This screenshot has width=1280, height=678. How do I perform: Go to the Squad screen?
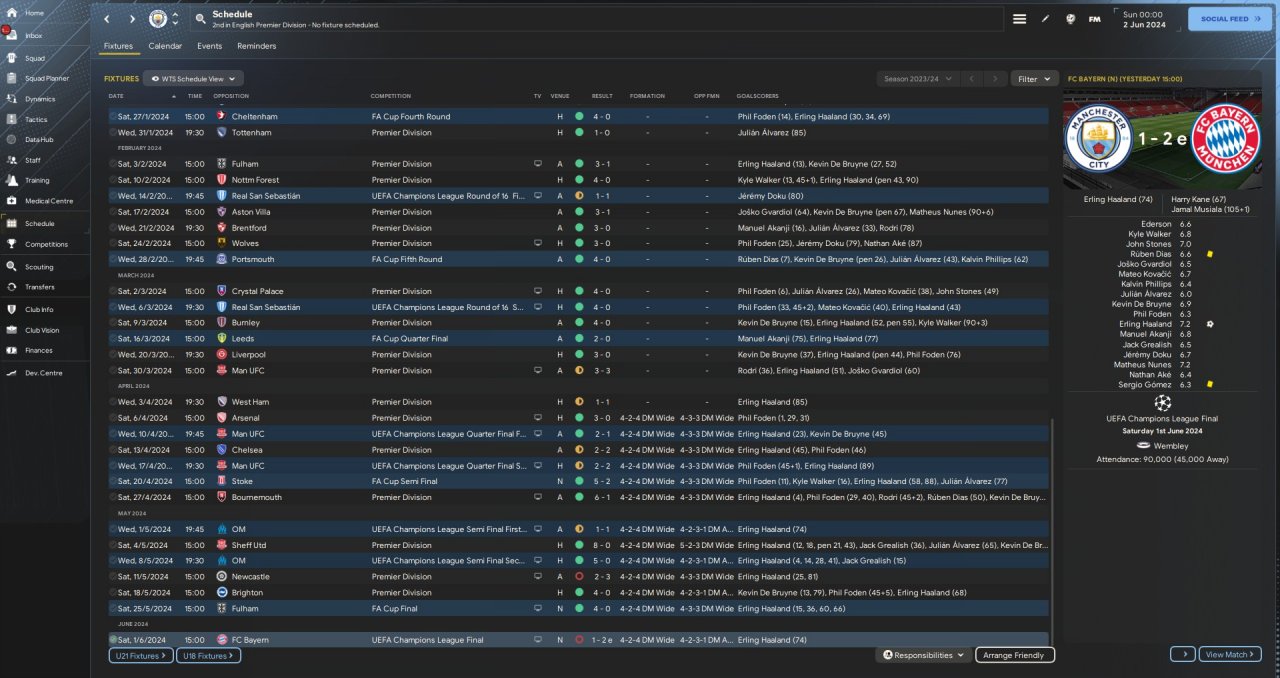(x=44, y=58)
